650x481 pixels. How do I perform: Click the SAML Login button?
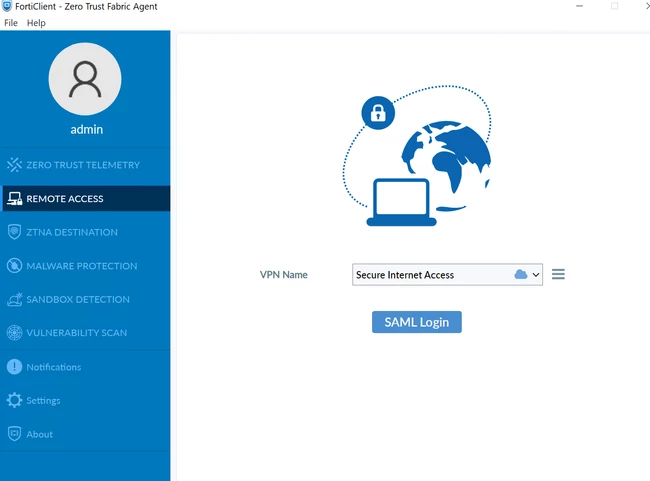(417, 322)
